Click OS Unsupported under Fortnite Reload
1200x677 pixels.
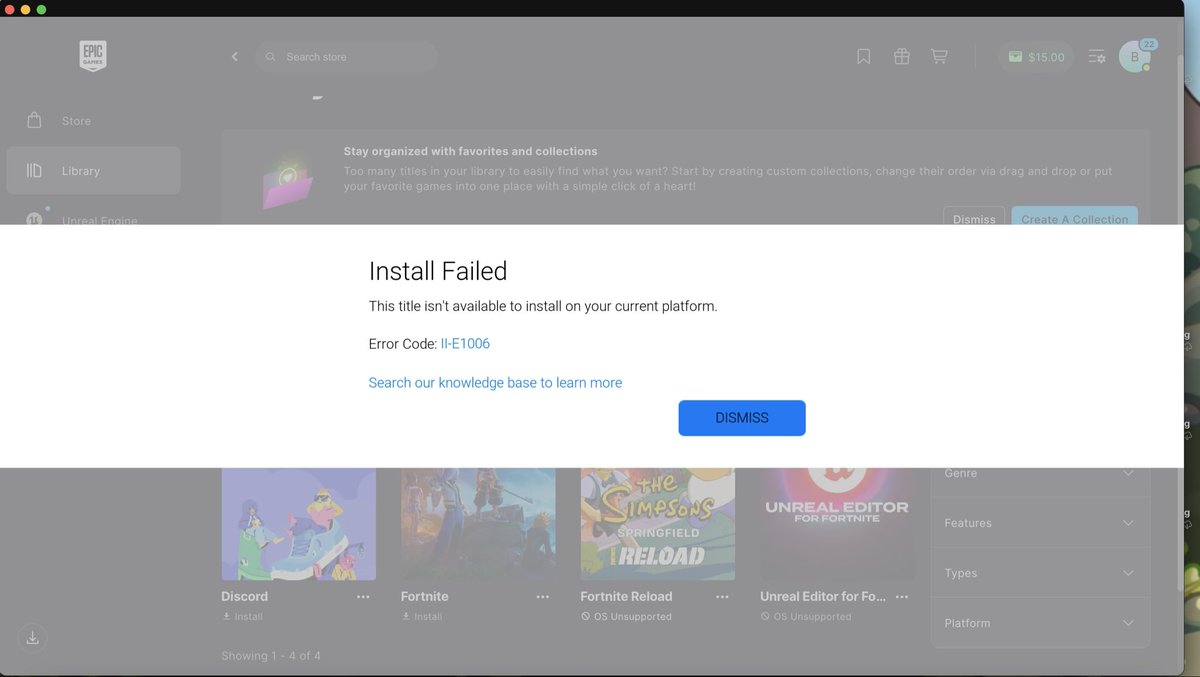626,617
